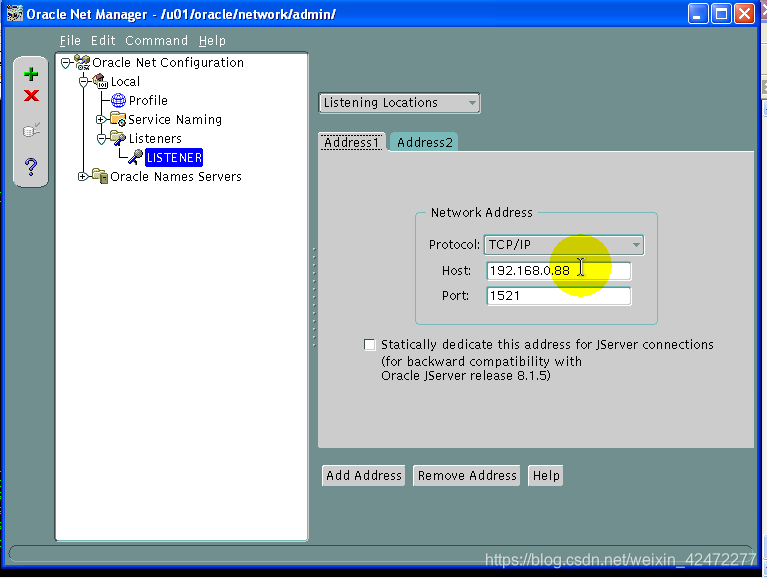The width and height of the screenshot is (767, 579).
Task: Switch to the Address2 tab
Action: (x=425, y=142)
